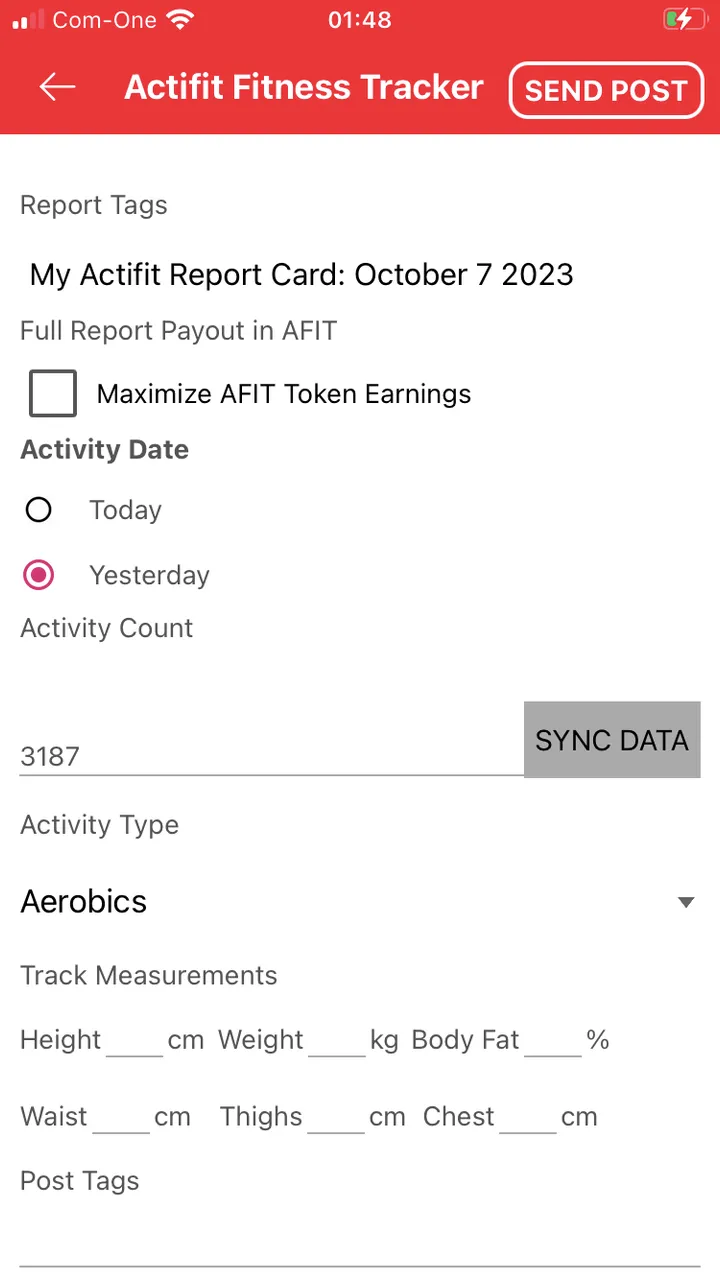Tap the back arrow icon

58,88
